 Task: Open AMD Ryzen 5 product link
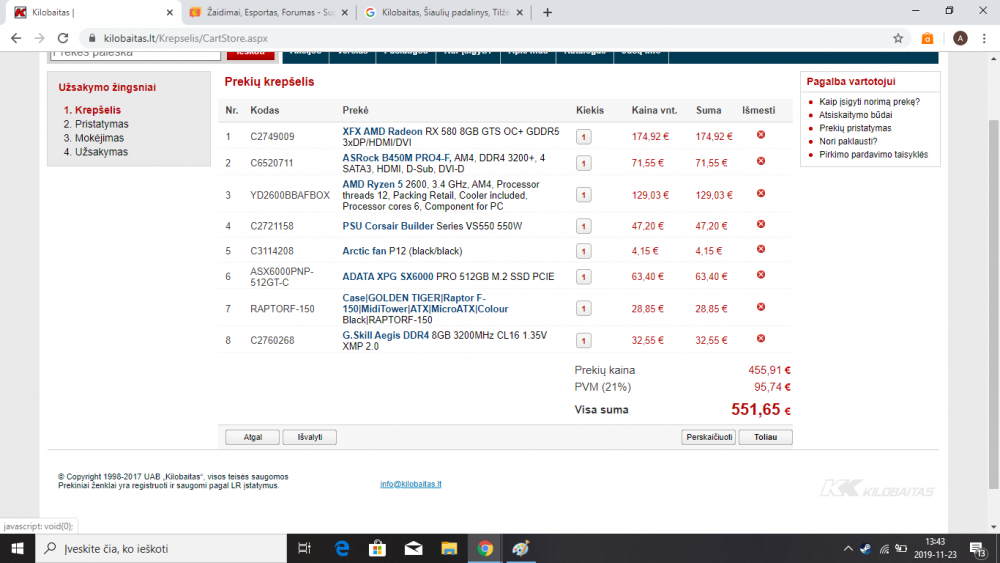(x=372, y=184)
